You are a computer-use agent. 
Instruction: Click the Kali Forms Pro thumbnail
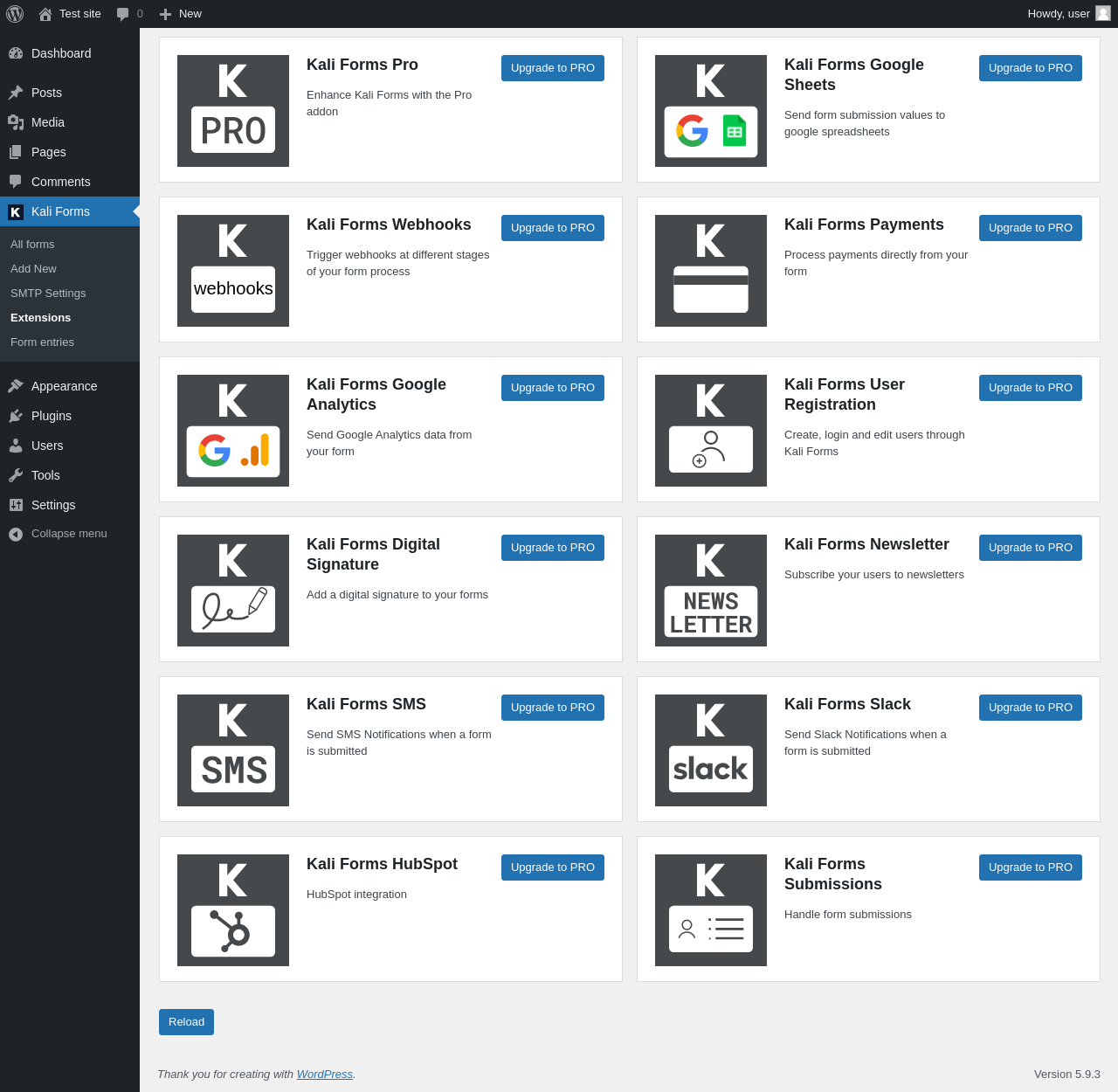(x=233, y=111)
